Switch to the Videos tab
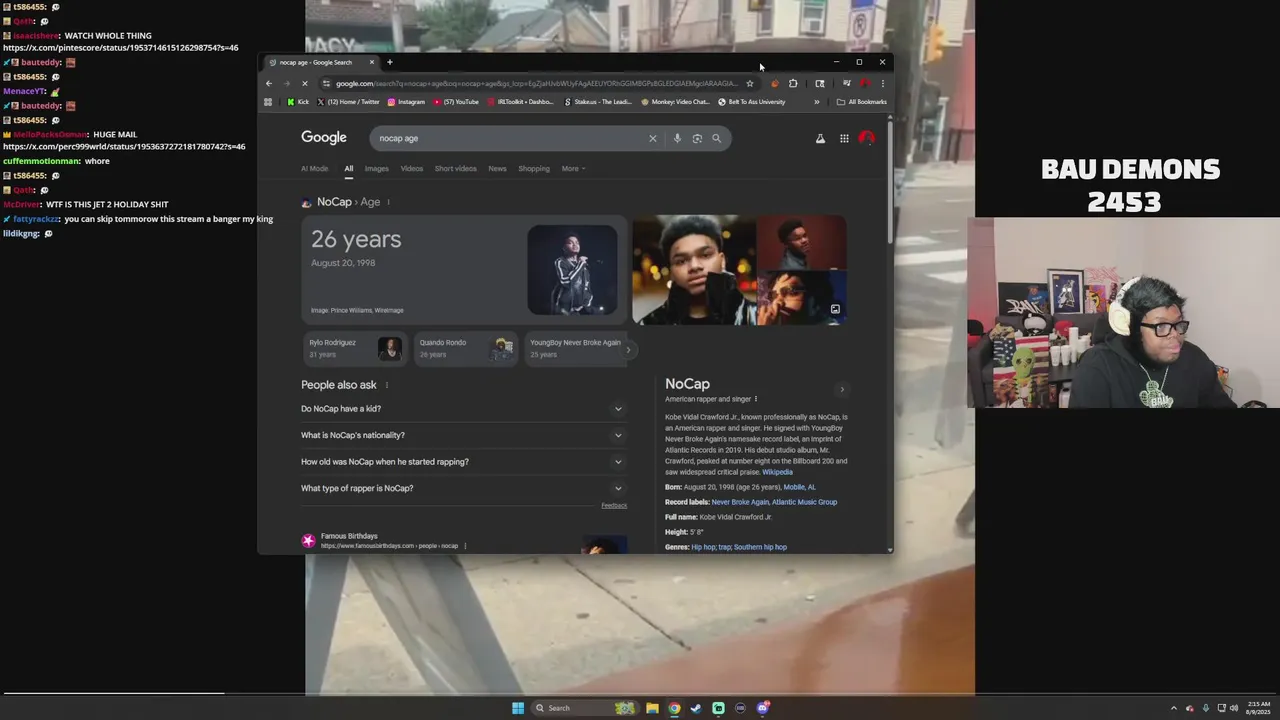 [x=412, y=168]
